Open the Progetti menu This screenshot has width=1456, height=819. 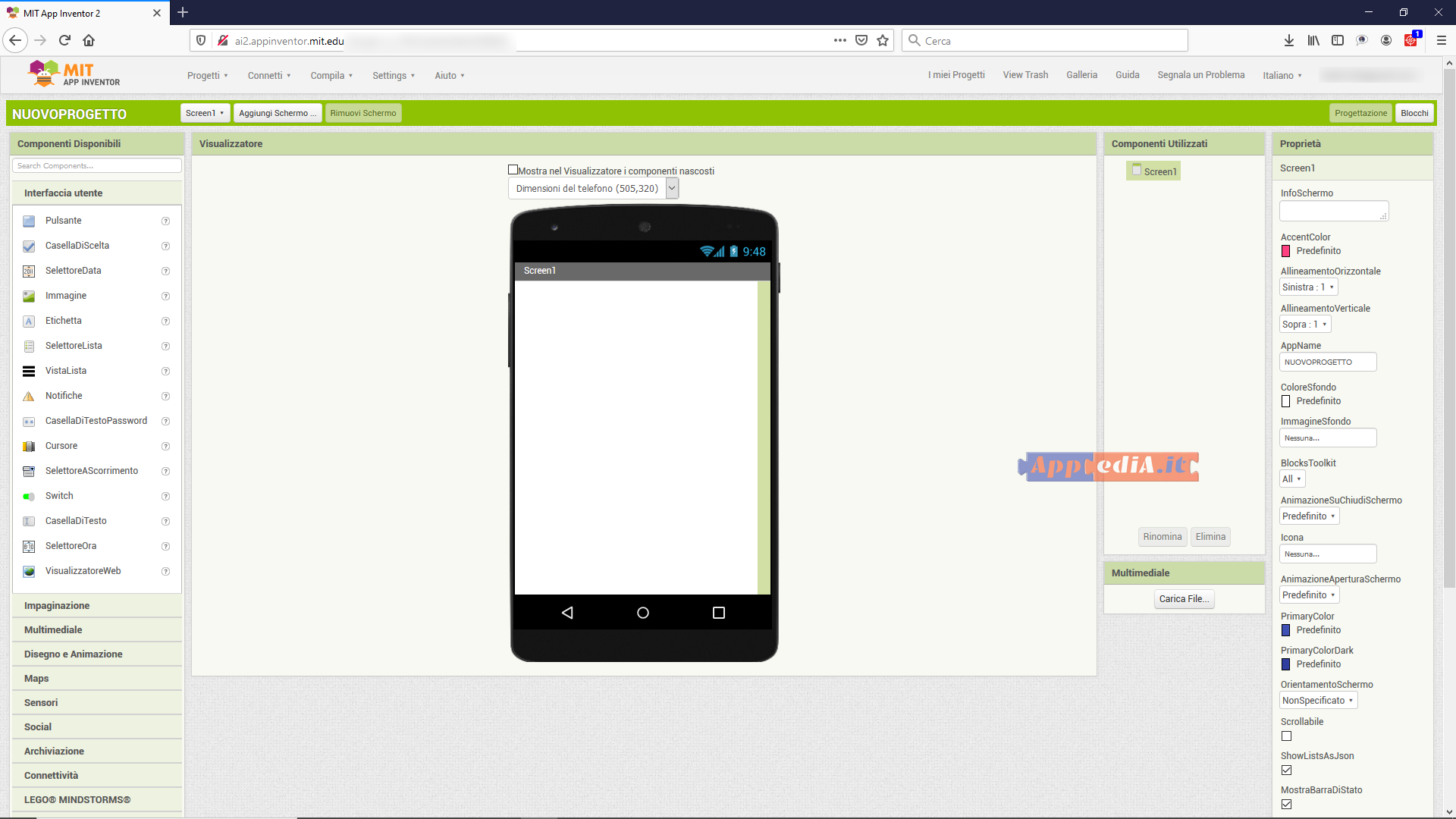pos(208,75)
